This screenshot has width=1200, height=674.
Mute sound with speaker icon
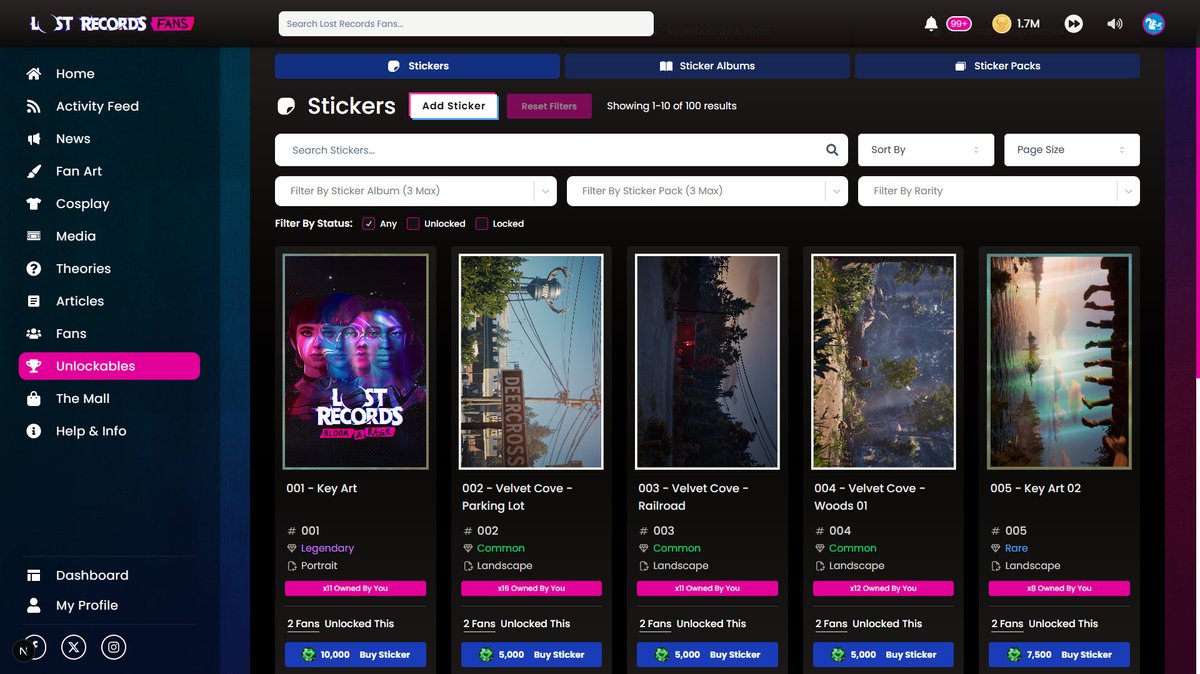(1115, 24)
